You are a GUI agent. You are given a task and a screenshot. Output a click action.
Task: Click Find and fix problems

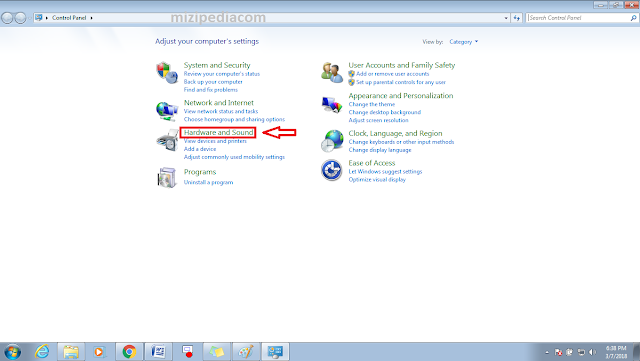[211, 90]
